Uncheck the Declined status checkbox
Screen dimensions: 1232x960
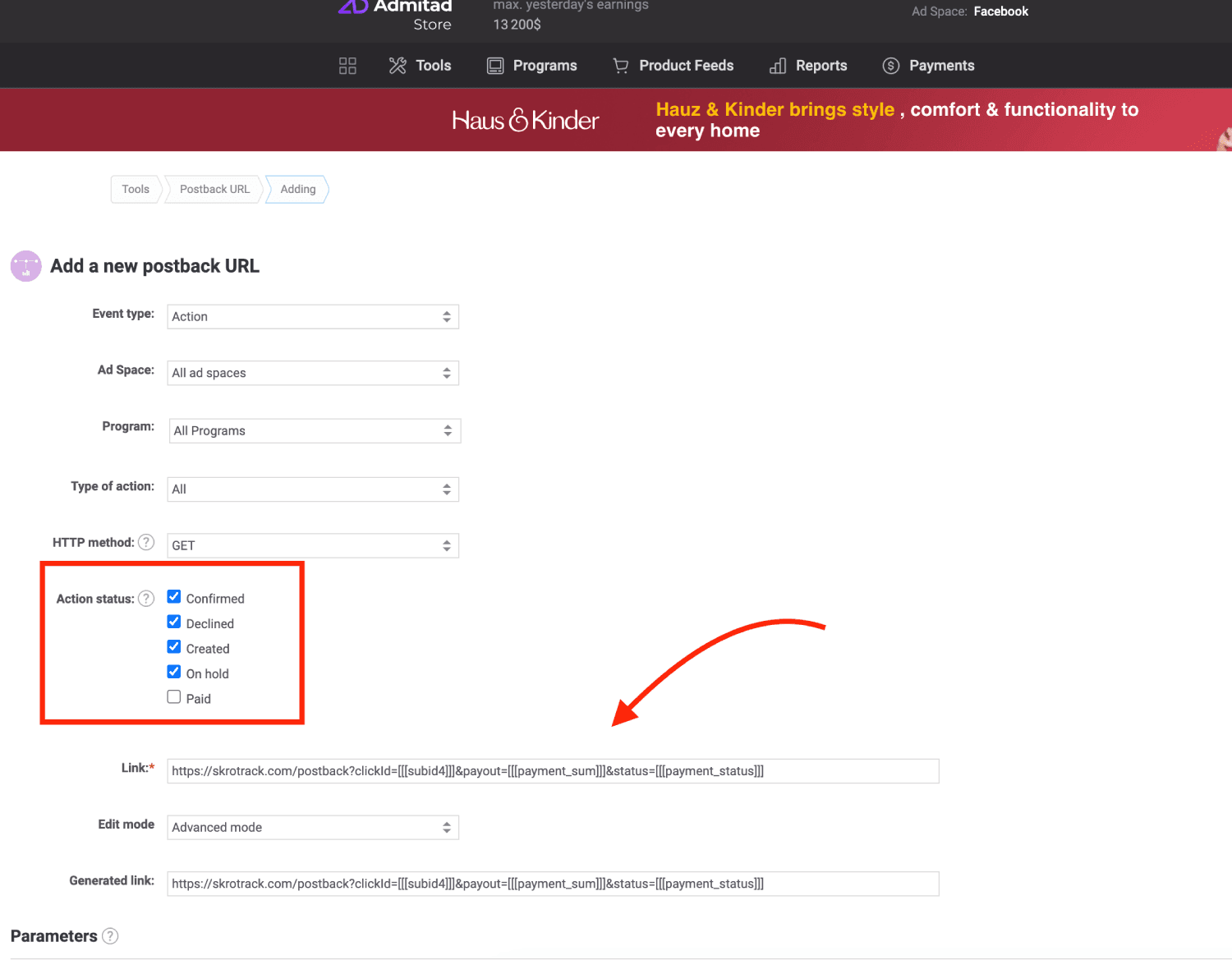(x=174, y=622)
